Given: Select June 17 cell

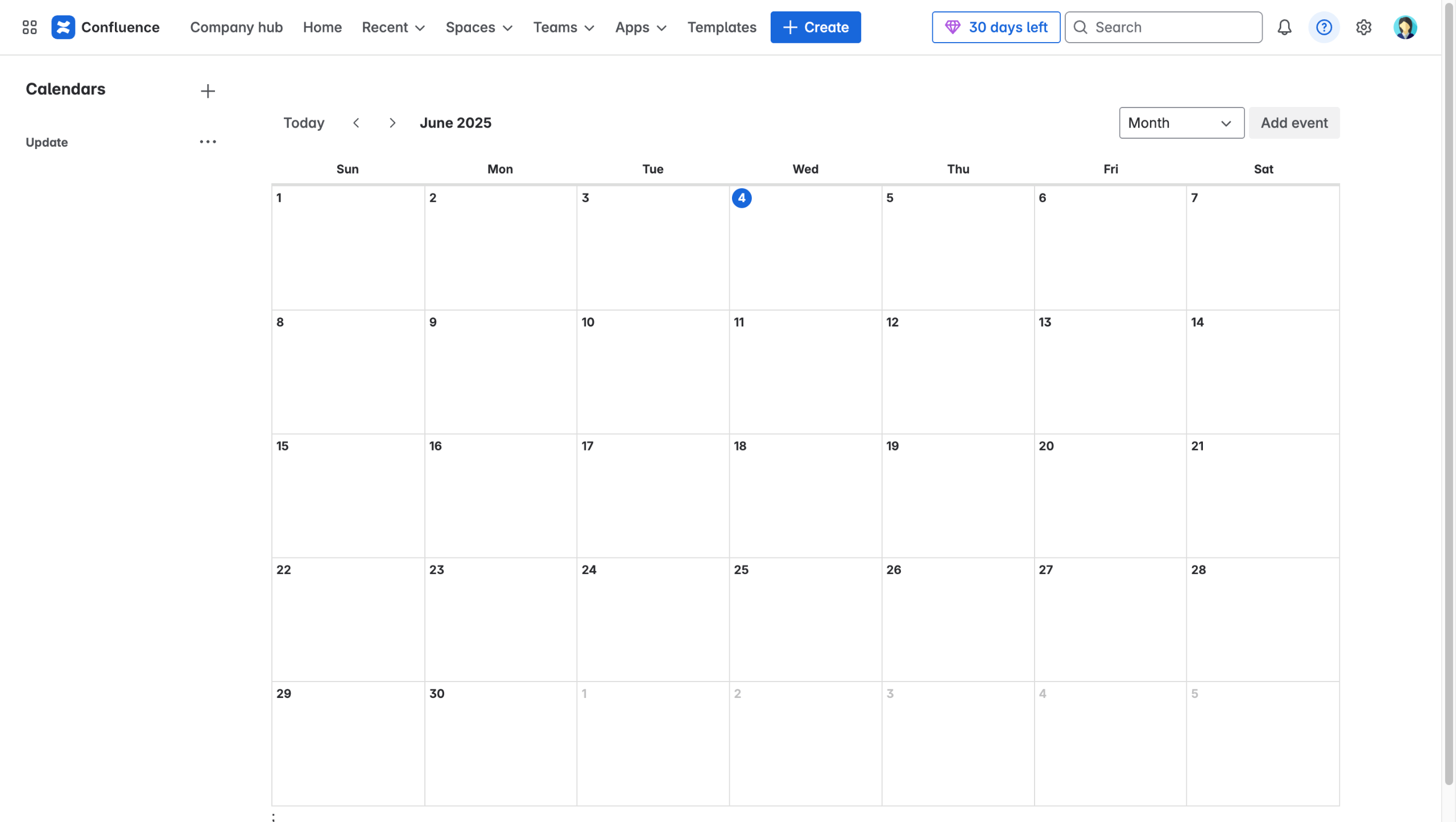Looking at the screenshot, I should pos(653,495).
